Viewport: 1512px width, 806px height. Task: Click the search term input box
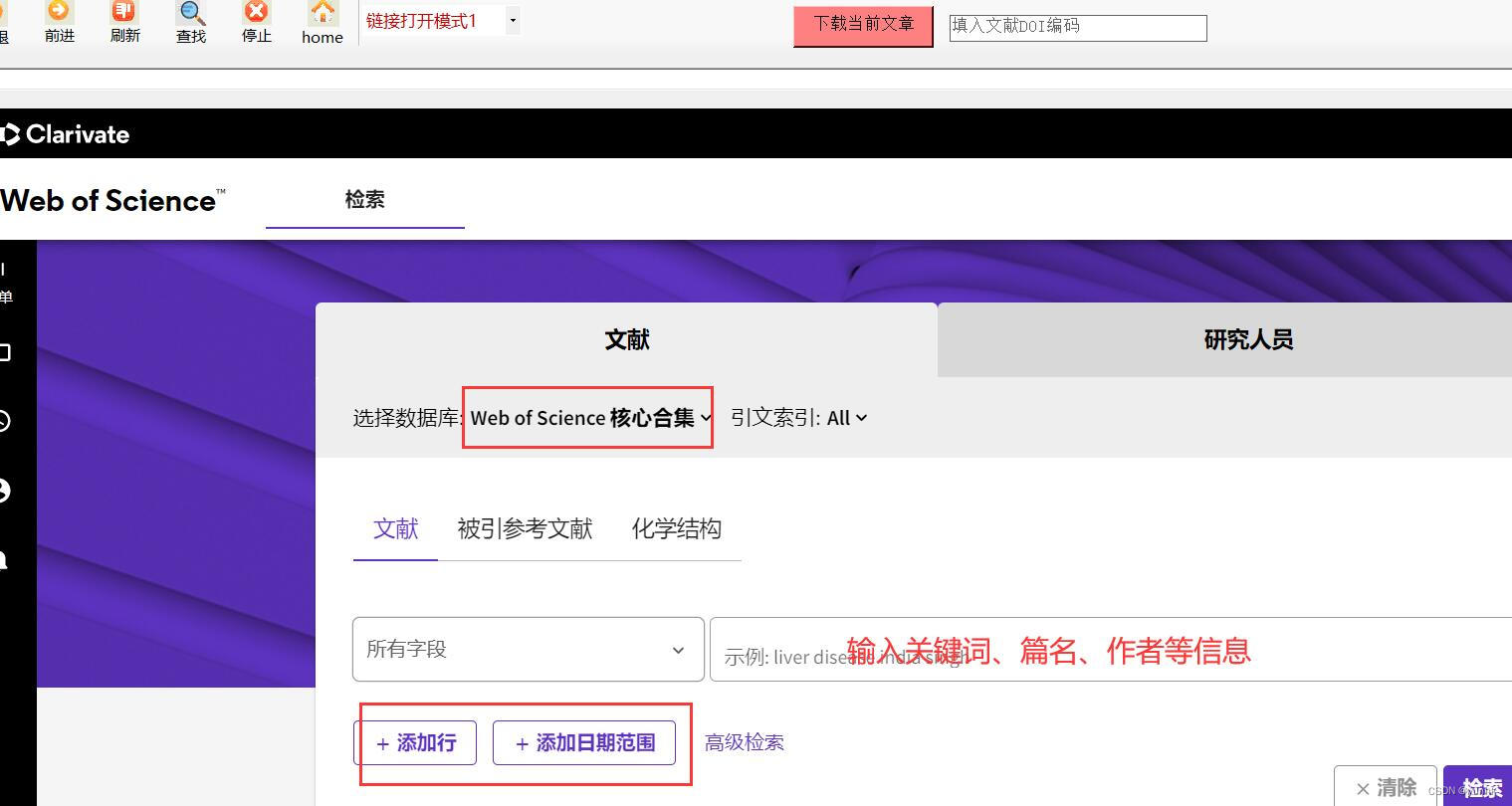click(1111, 650)
